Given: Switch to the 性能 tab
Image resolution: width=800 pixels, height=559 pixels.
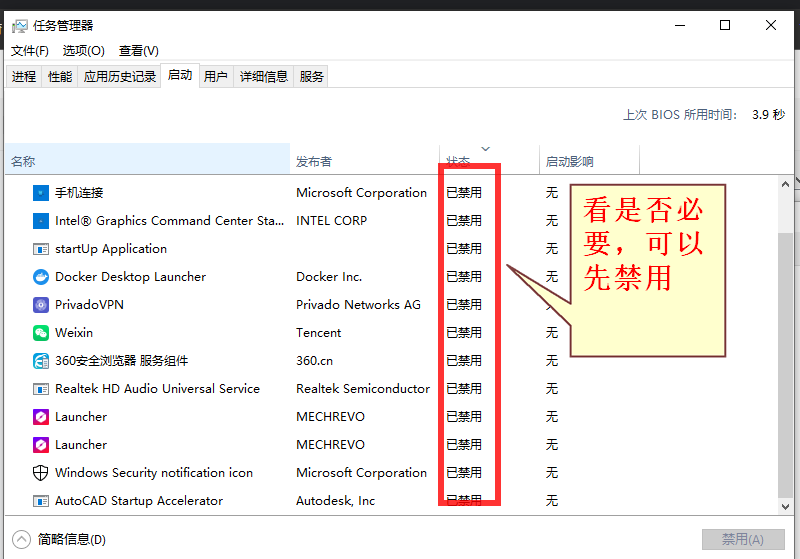Looking at the screenshot, I should click(60, 77).
